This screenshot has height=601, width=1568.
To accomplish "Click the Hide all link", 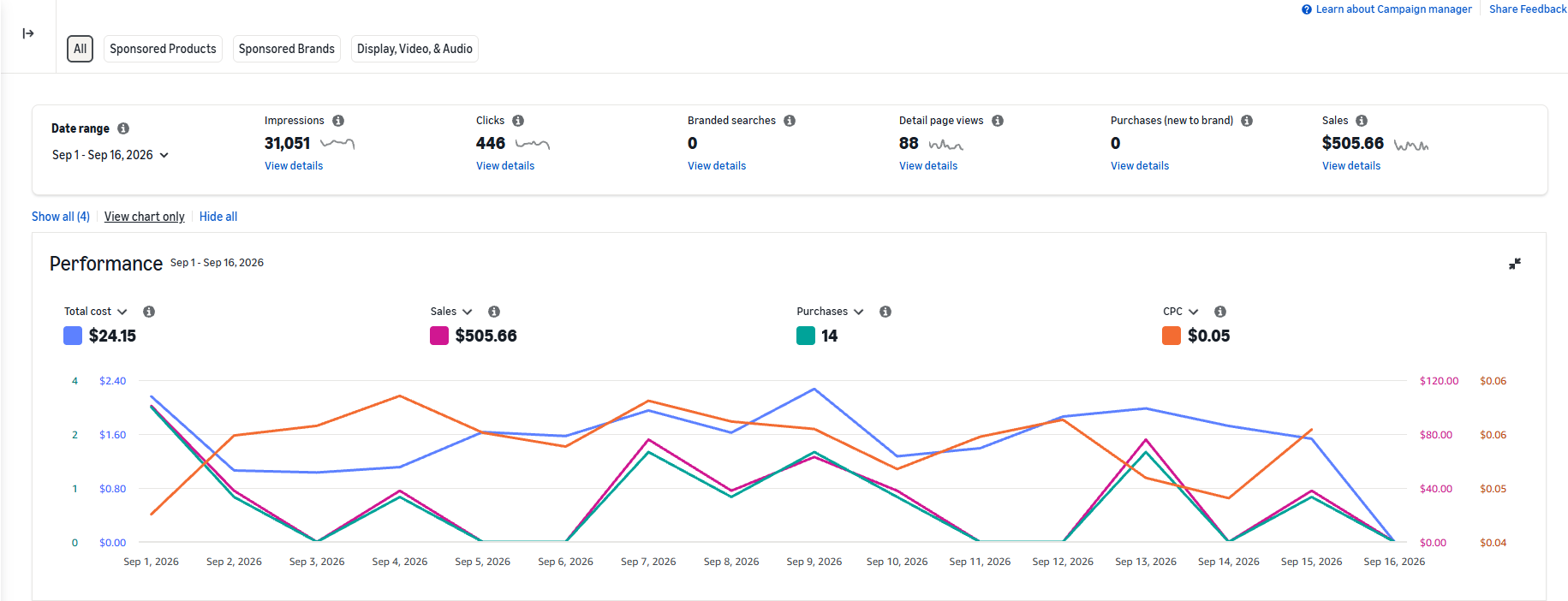I will click(x=218, y=217).
